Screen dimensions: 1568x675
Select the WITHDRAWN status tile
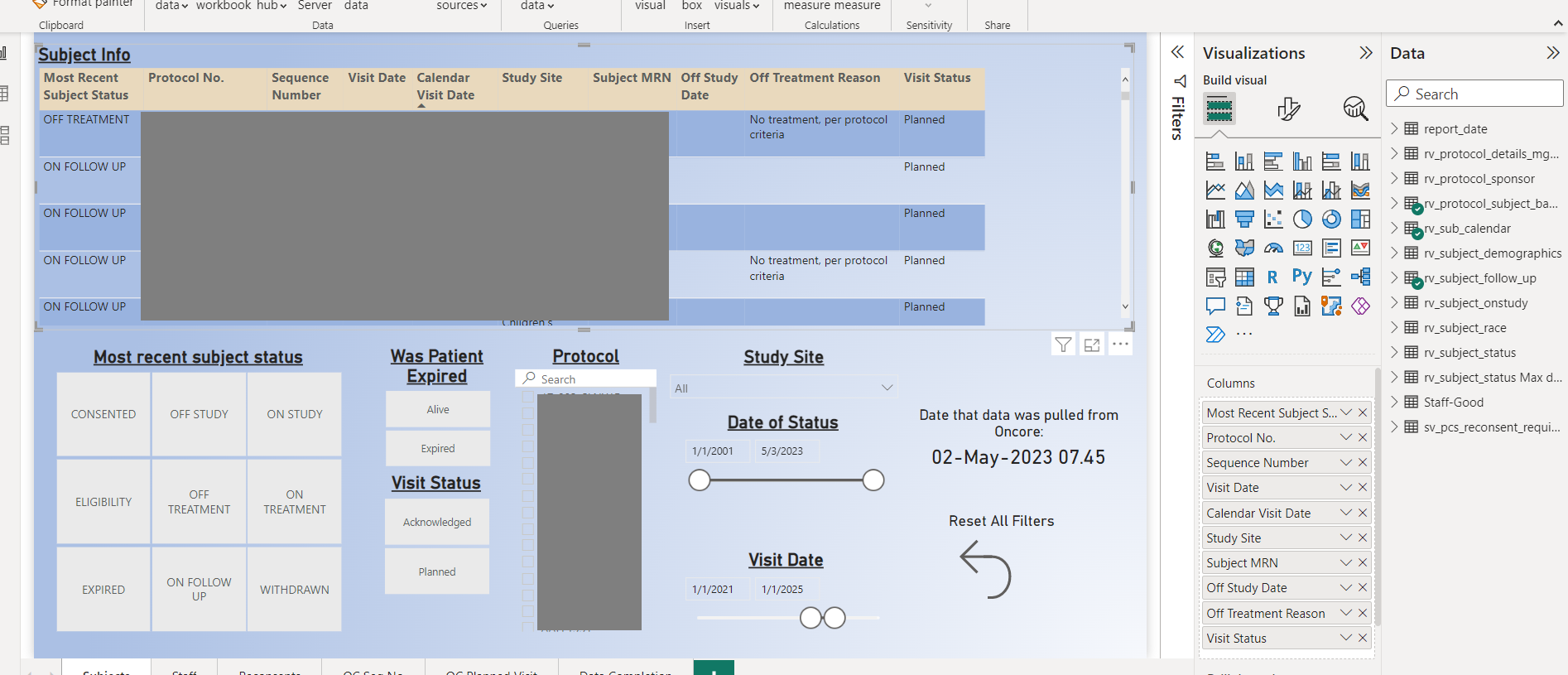(295, 590)
